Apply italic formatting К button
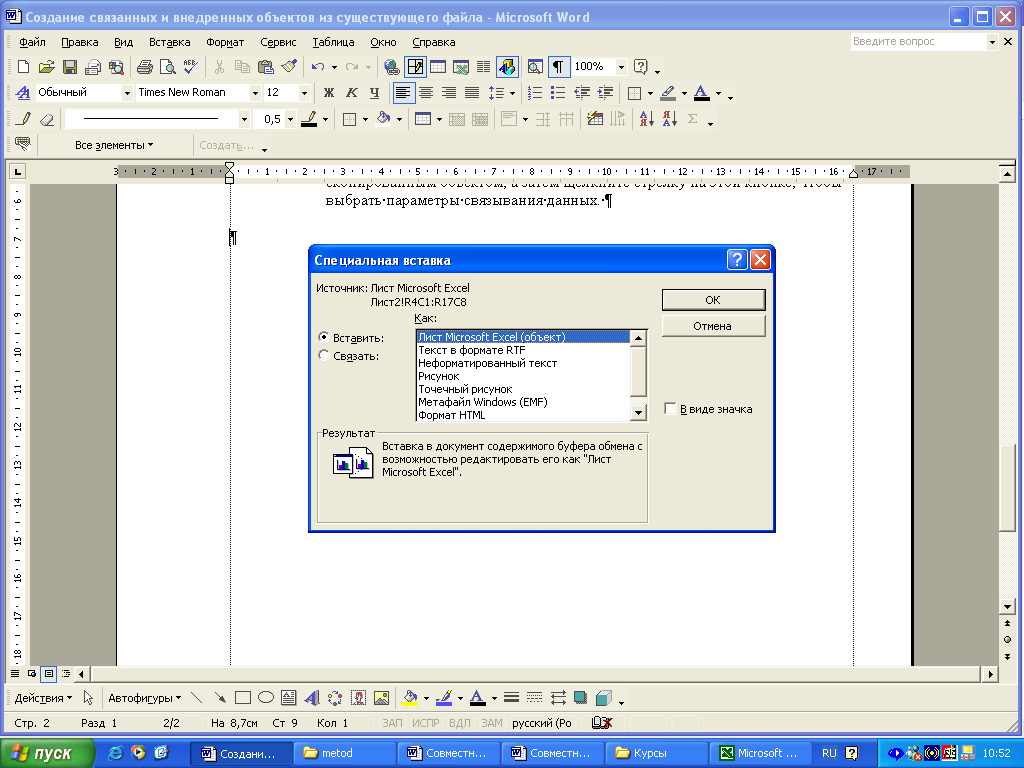This screenshot has width=1024, height=768. [351, 93]
